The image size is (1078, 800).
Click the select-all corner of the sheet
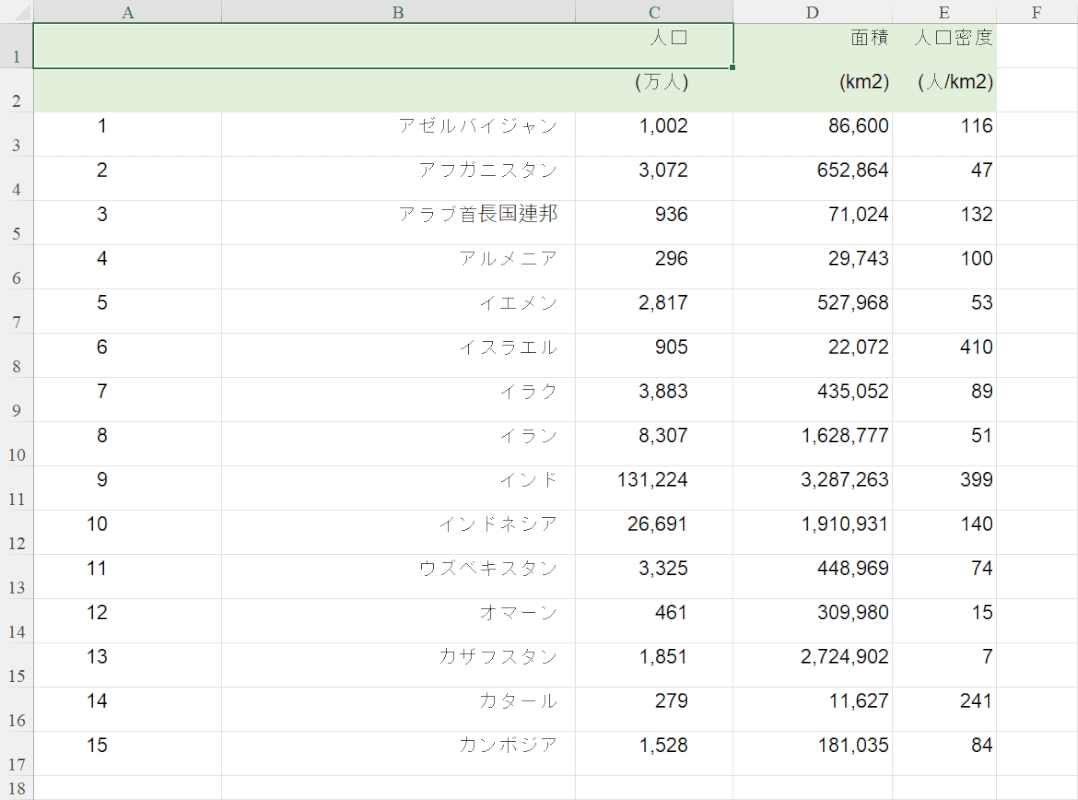pyautogui.click(x=16, y=12)
